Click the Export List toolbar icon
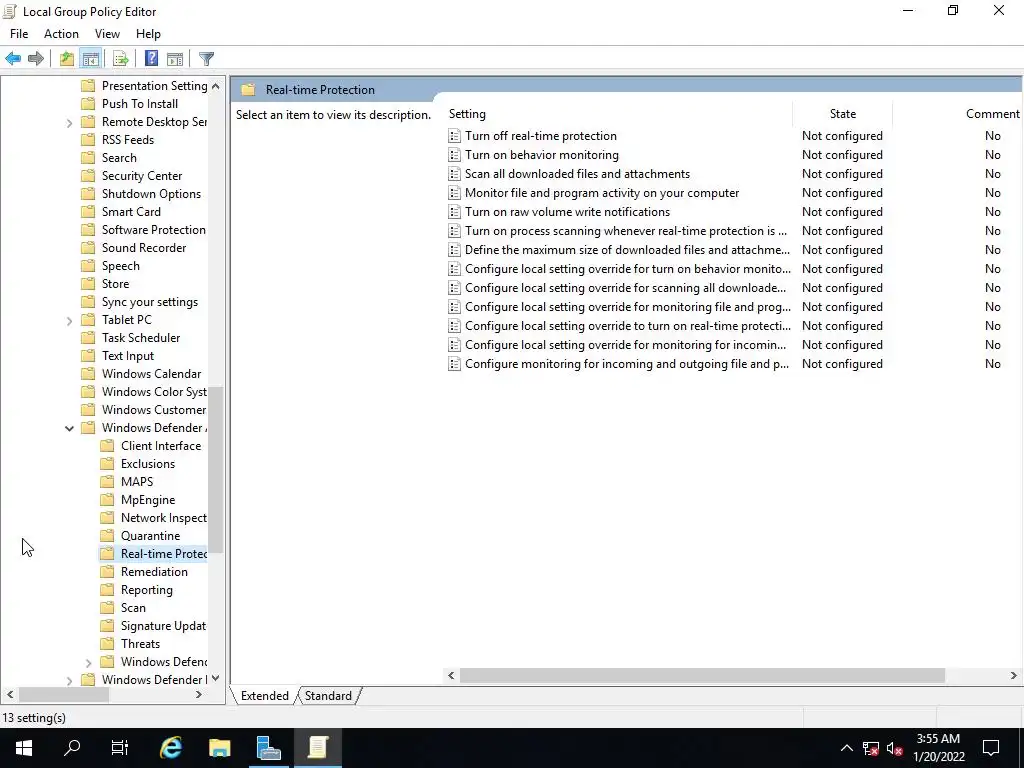Screen dimensions: 1024x768 tap(121, 59)
